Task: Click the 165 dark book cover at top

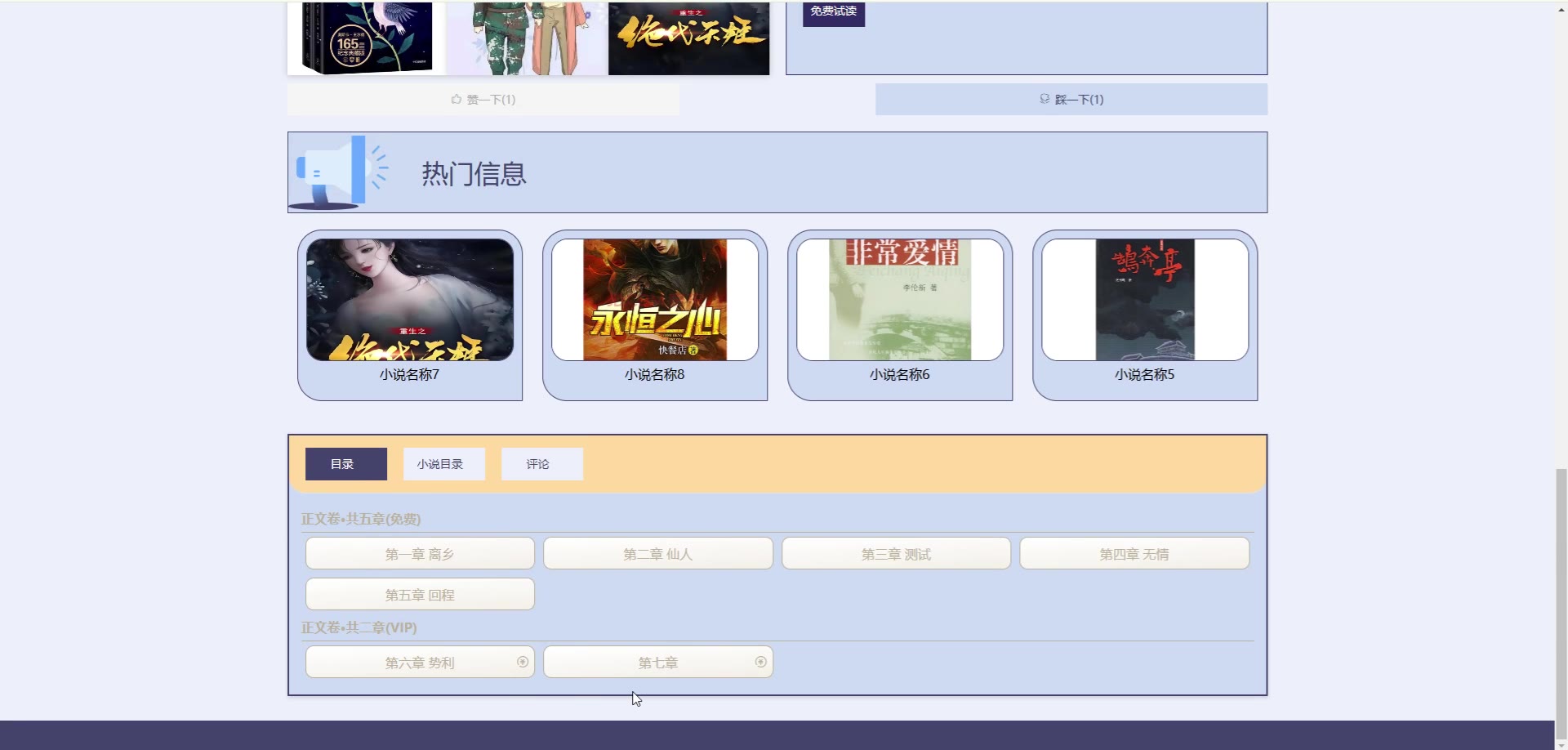Action: [x=367, y=38]
